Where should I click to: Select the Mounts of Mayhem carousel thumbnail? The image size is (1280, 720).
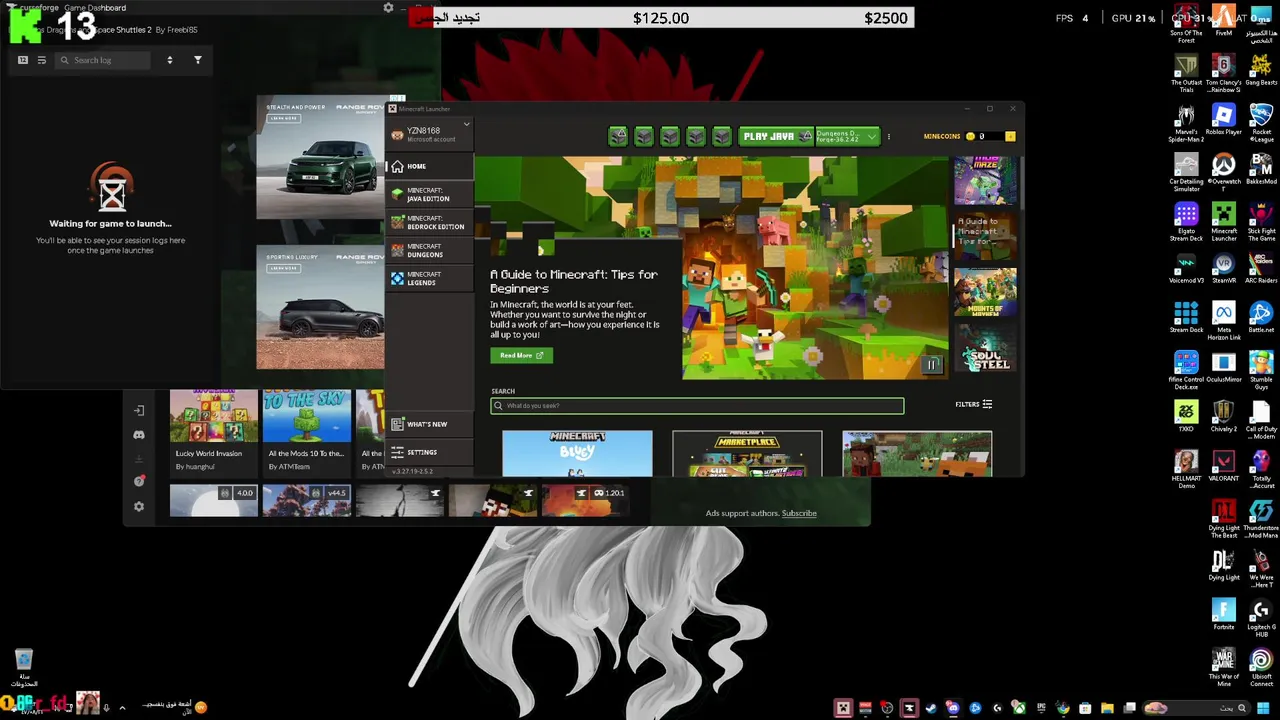[x=985, y=291]
